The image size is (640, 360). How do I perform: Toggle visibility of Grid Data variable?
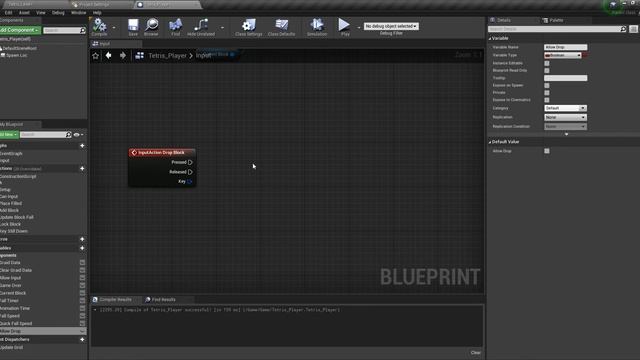[x=82, y=263]
